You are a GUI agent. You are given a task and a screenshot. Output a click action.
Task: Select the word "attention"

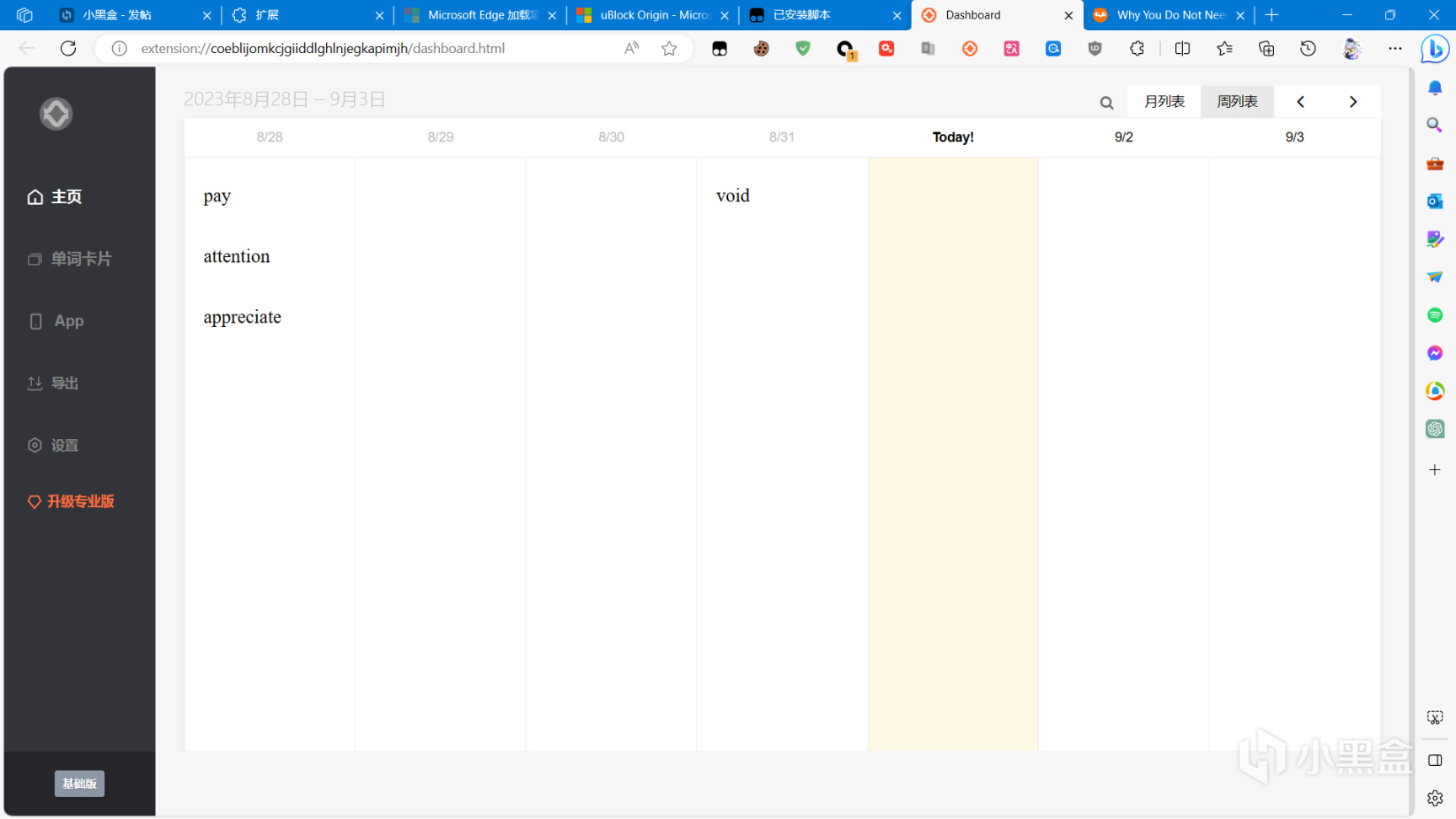(237, 256)
